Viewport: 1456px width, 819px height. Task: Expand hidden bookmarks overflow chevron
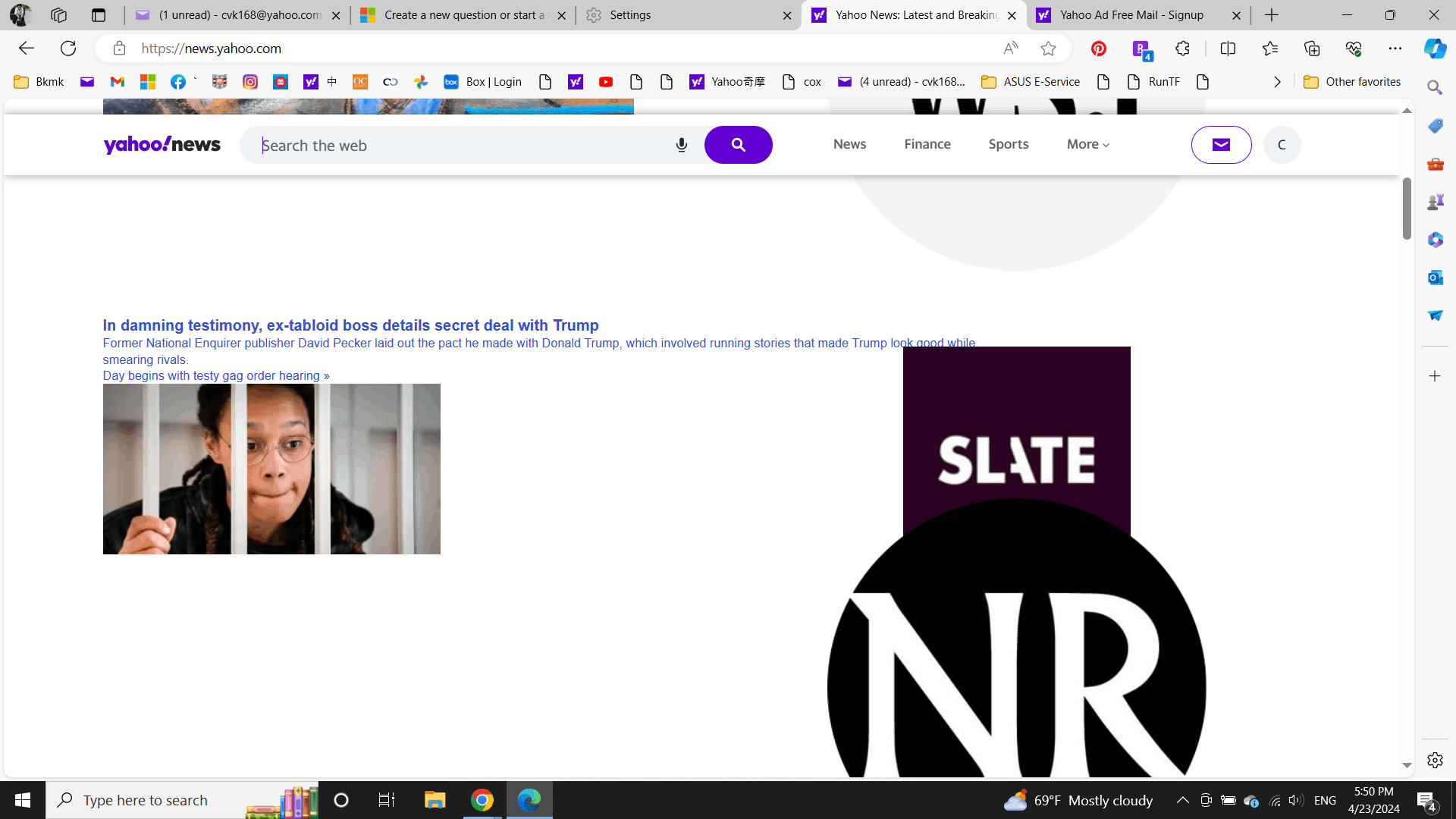(1277, 82)
